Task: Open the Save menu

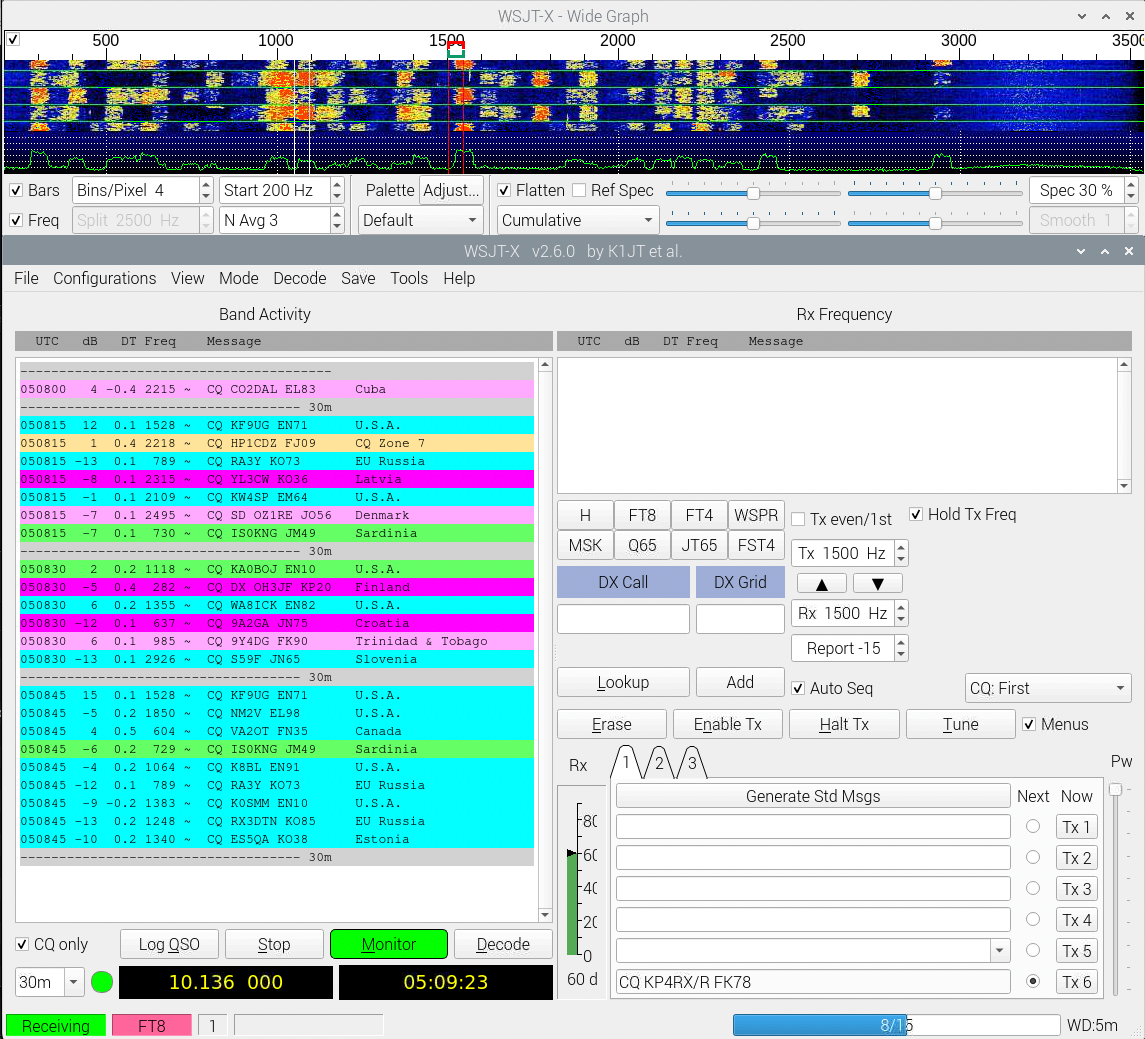Action: [358, 278]
